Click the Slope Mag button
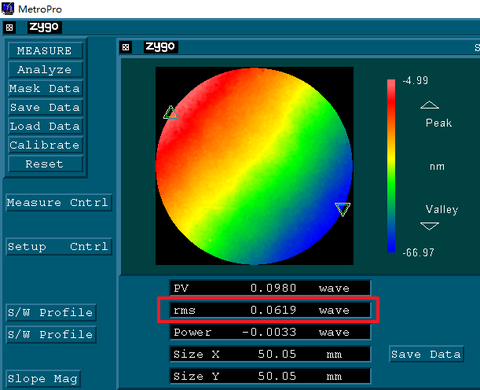The width and height of the screenshot is (480, 390). pos(43,379)
